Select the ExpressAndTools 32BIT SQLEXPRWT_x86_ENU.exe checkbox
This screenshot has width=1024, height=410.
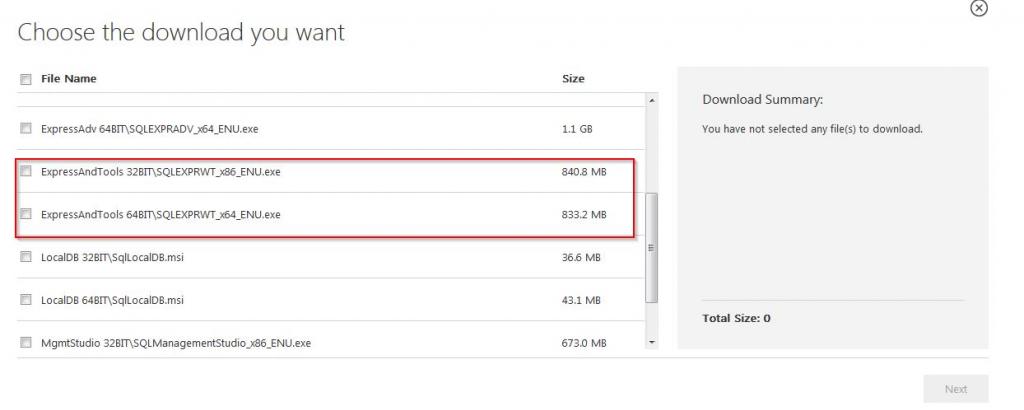click(x=26, y=172)
